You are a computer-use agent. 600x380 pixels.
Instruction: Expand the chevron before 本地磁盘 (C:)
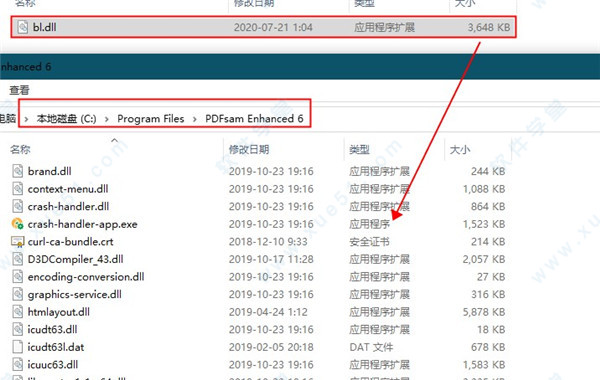26,119
